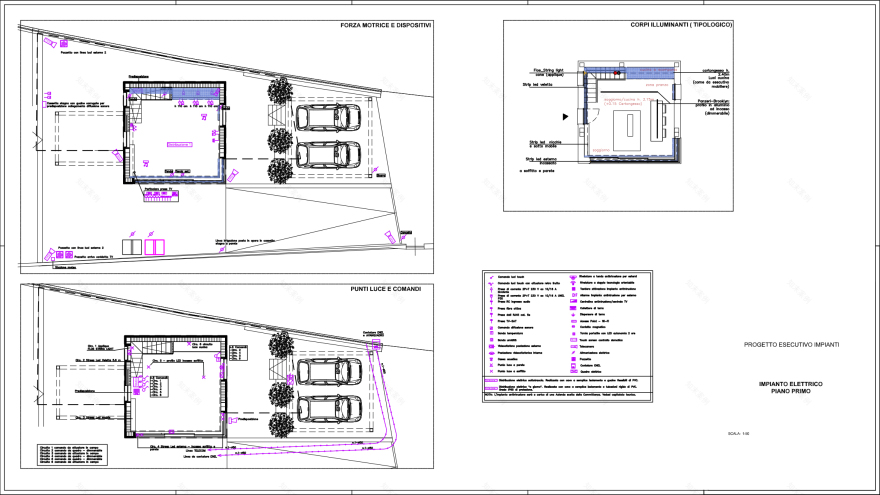Click the SCALA 1:50 scale label

(738, 433)
